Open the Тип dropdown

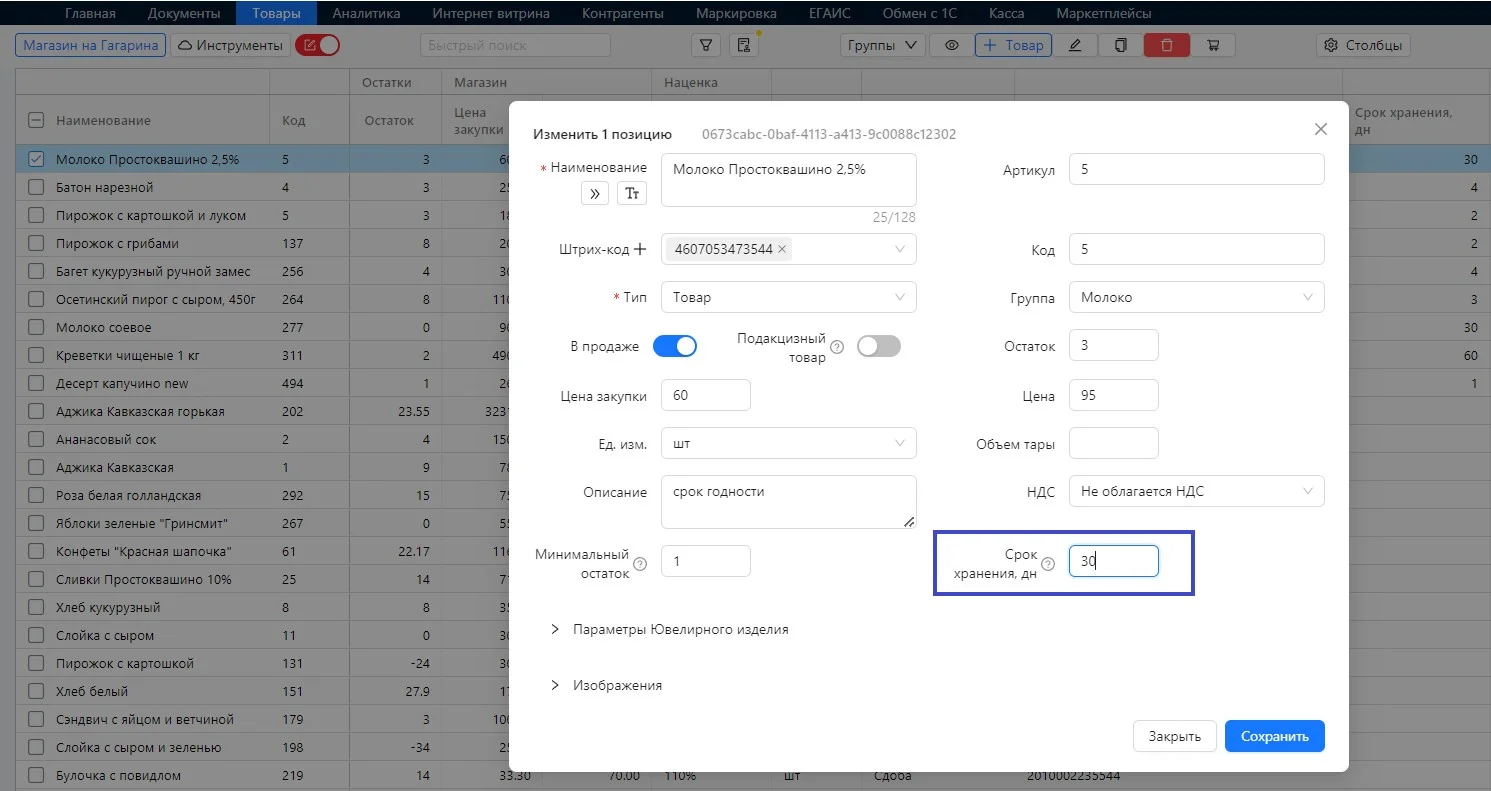789,297
